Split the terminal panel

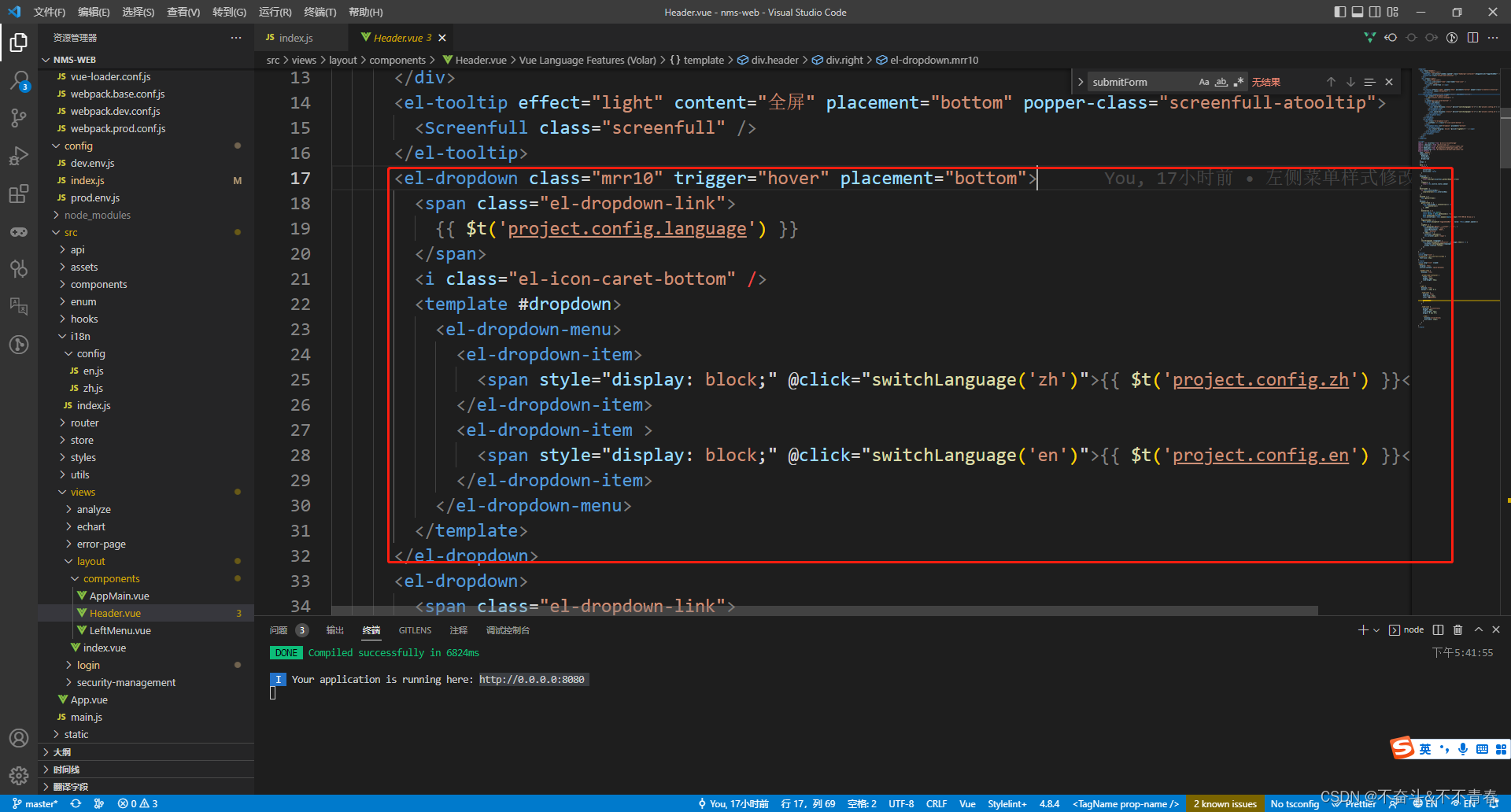click(1439, 629)
